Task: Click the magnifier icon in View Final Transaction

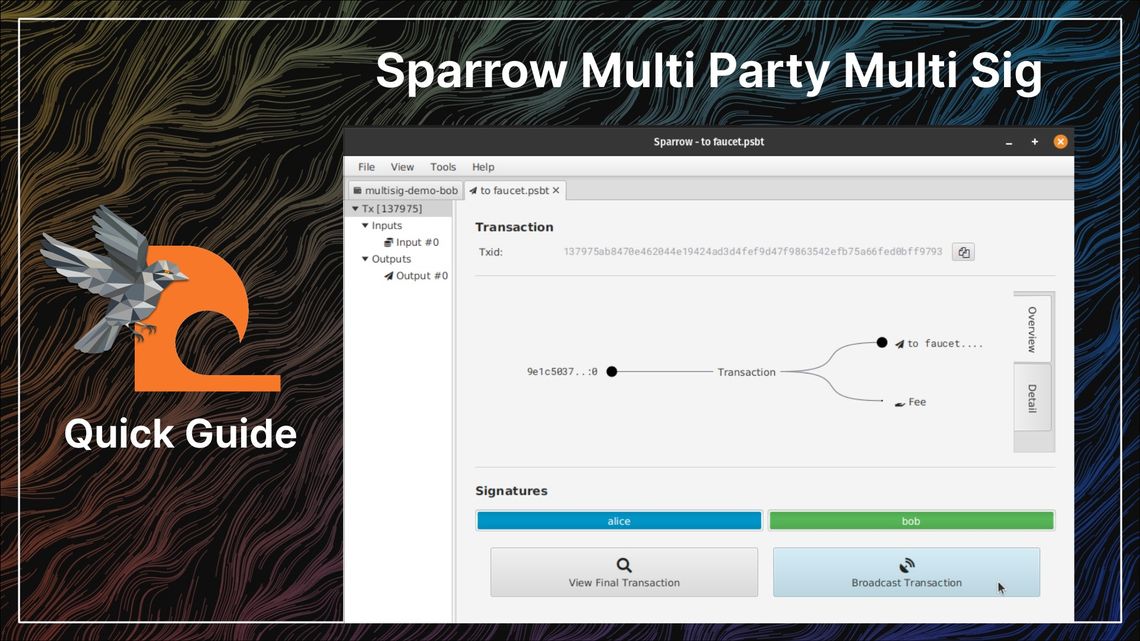Action: [x=624, y=565]
